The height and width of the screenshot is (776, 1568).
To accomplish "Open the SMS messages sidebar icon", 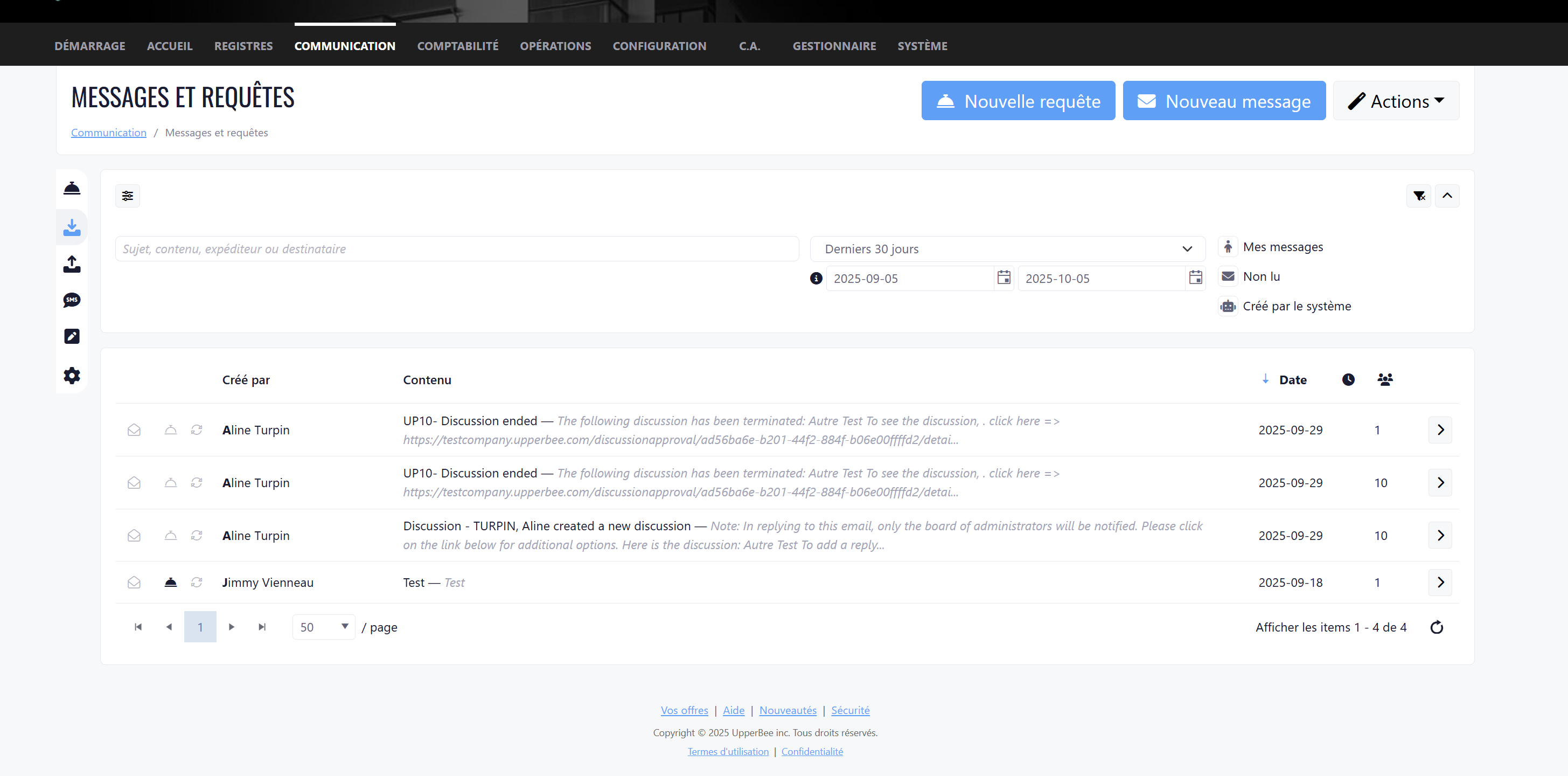I will [72, 300].
